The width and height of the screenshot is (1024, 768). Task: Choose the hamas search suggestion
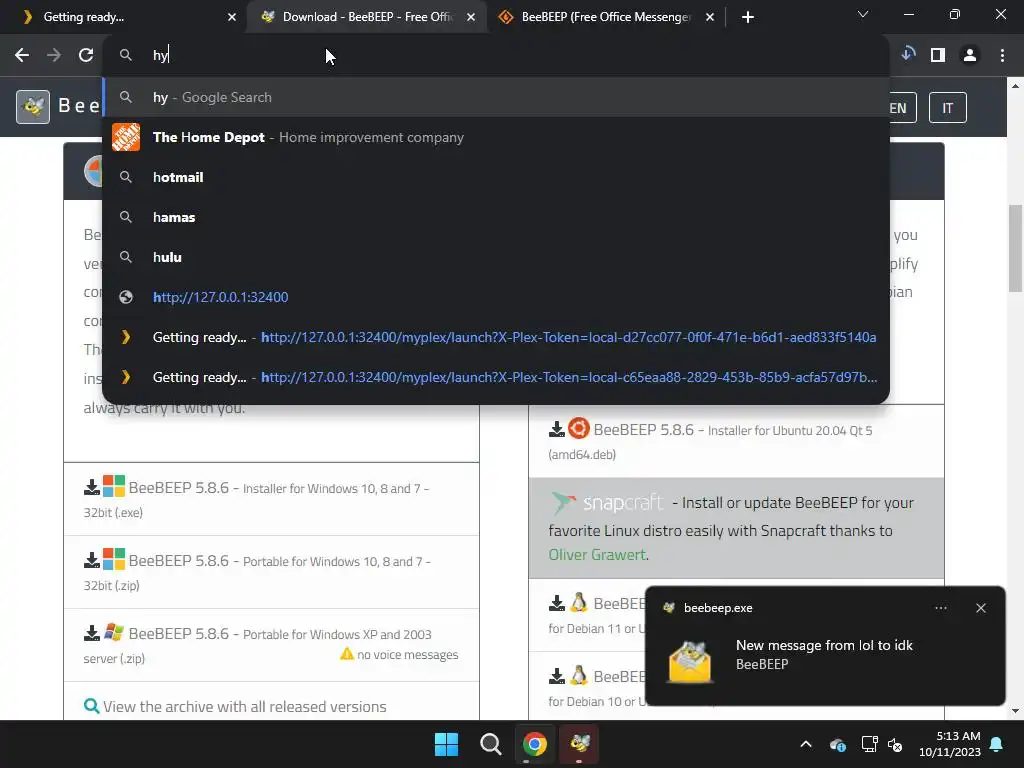pos(496,217)
